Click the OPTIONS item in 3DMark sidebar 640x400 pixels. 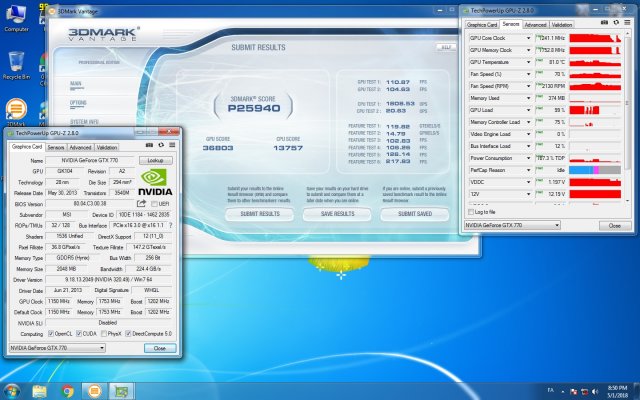[78, 102]
